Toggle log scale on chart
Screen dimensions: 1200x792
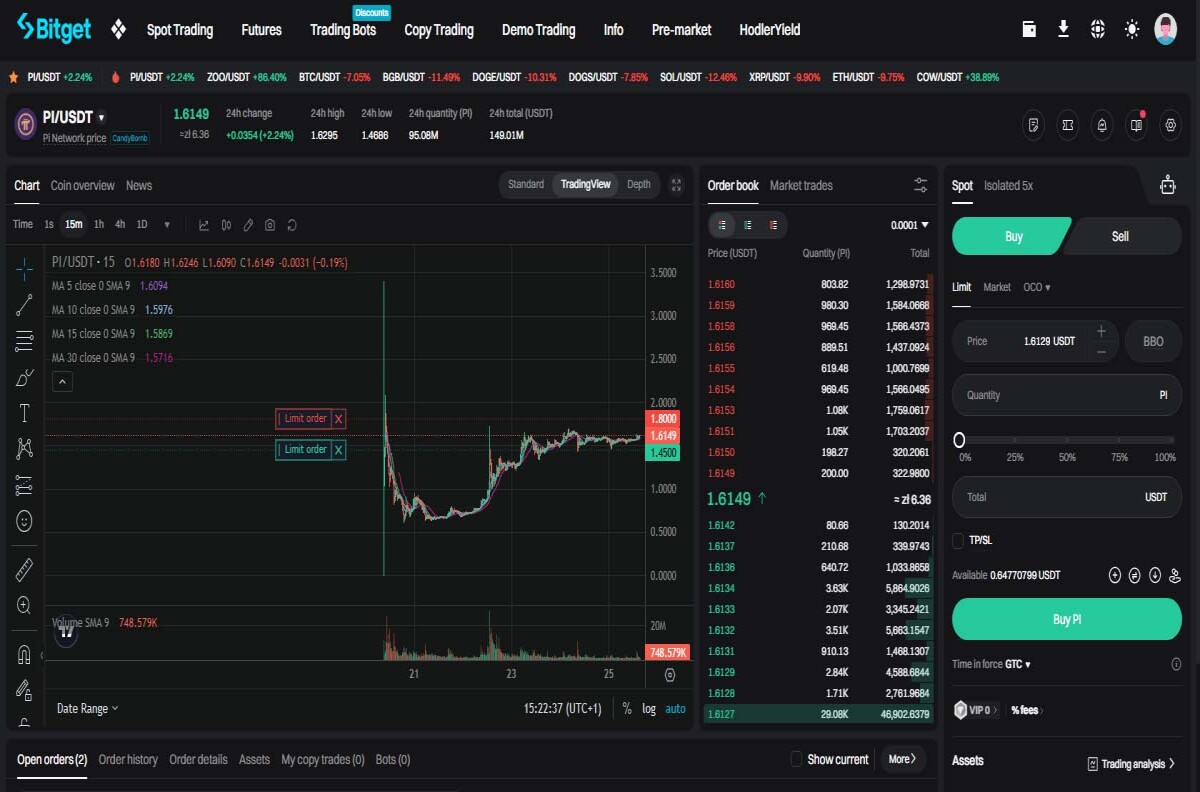click(649, 708)
